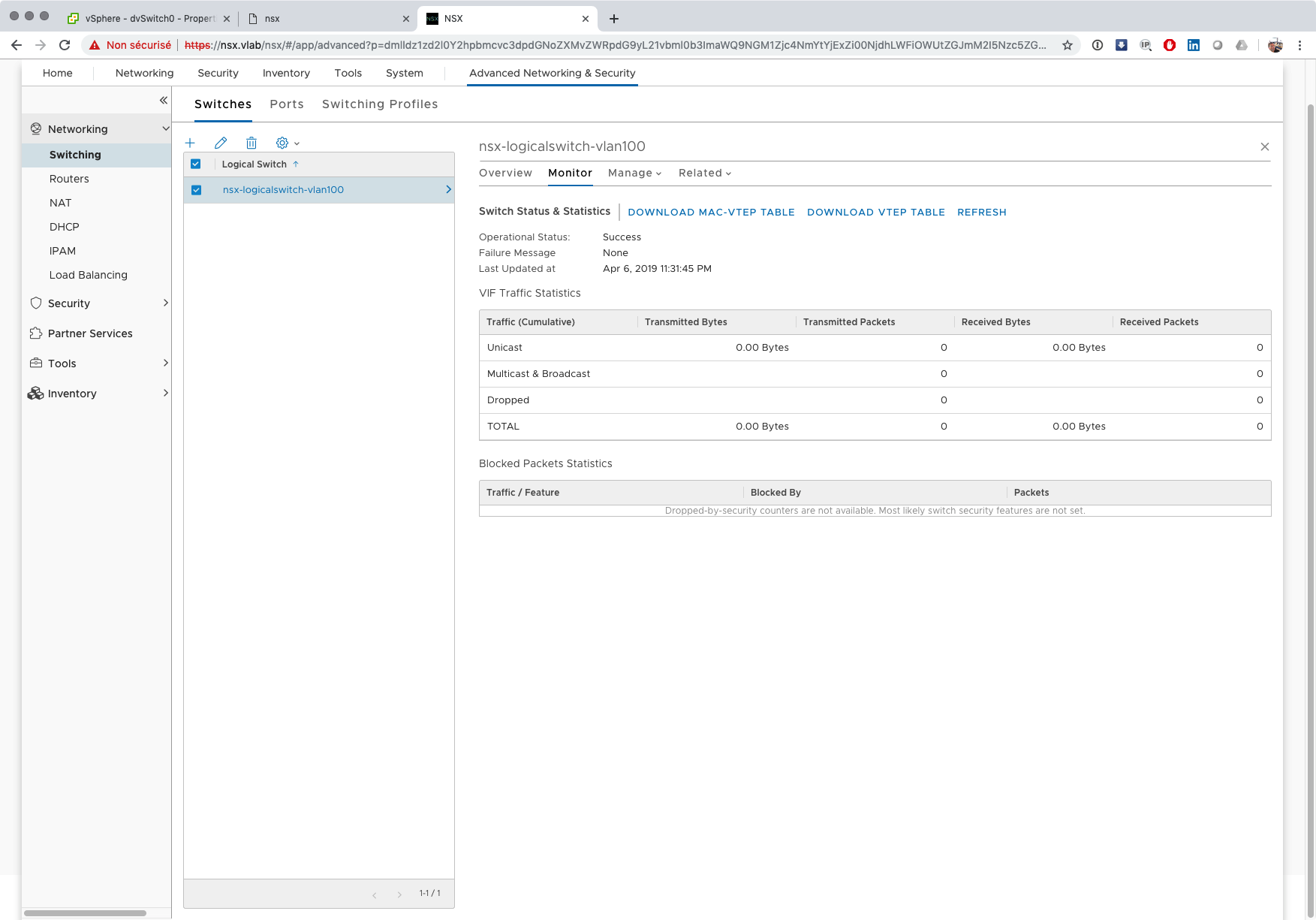Image resolution: width=1316 pixels, height=920 pixels.
Task: Select Routers in the Networking menu
Action: point(69,179)
